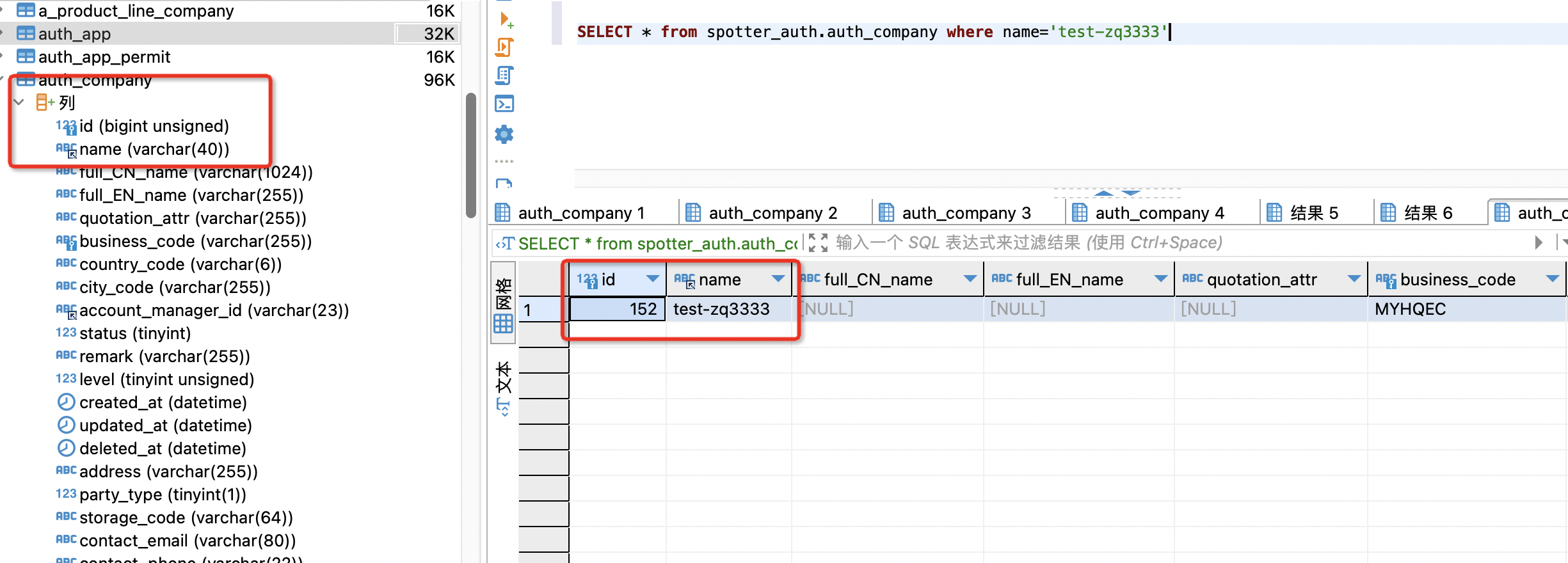The height and width of the screenshot is (563, 1568).
Task: Switch to the auth_company 2 tab
Action: pyautogui.click(x=774, y=212)
